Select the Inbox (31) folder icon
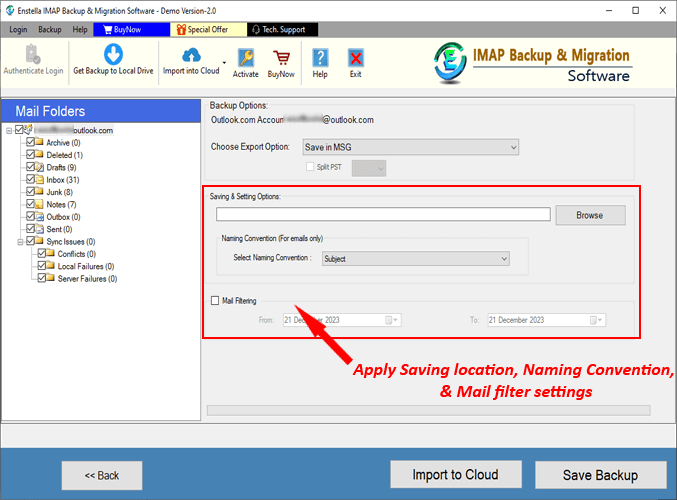 40,179
